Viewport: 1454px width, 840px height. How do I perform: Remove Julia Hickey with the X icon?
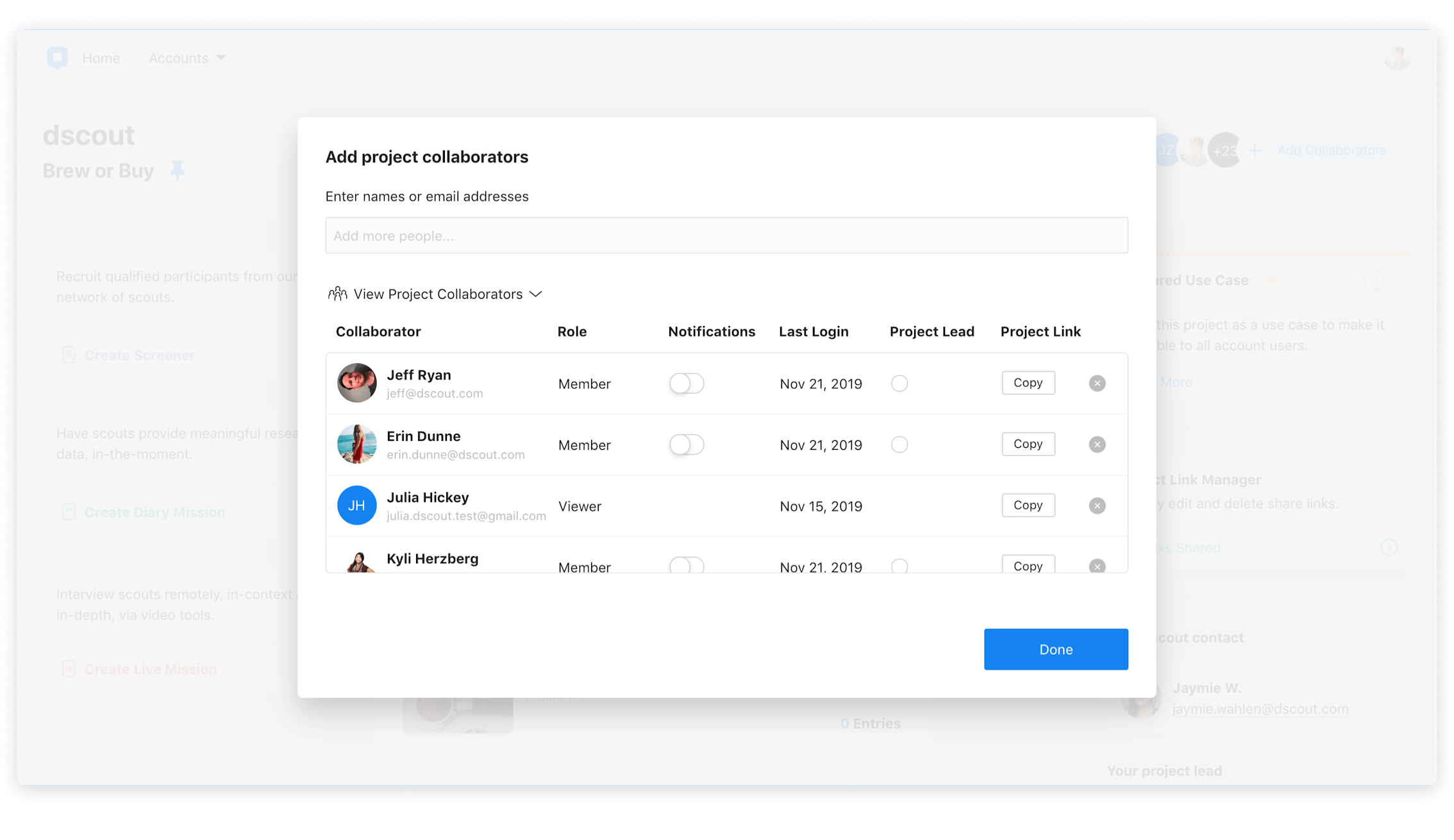[1097, 506]
